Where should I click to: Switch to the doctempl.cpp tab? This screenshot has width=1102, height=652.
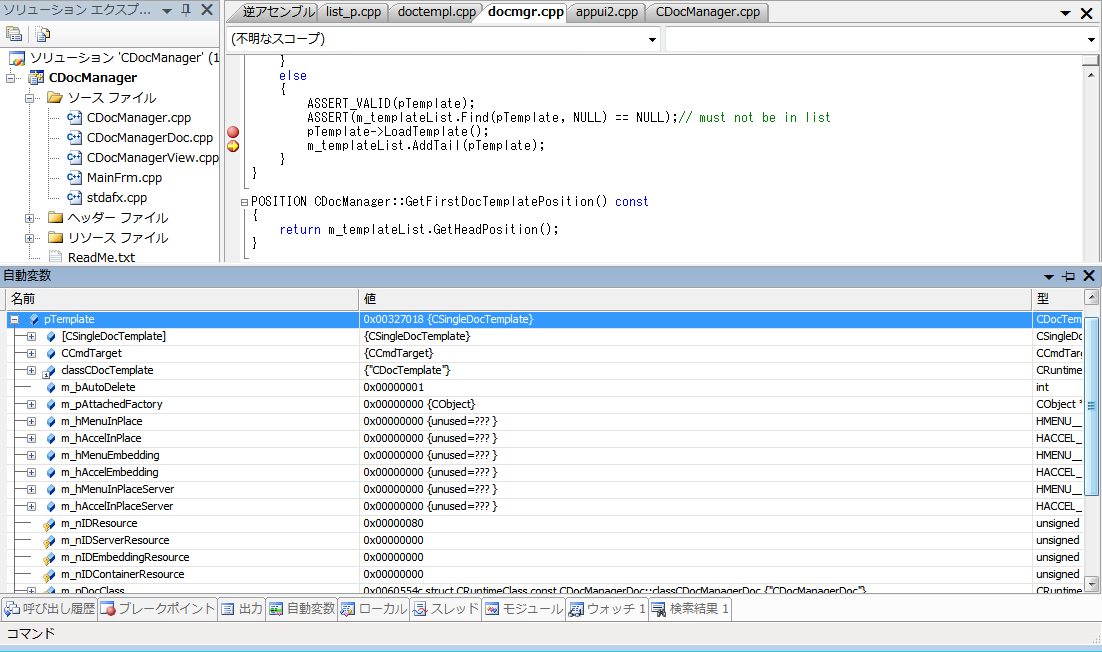(436, 12)
